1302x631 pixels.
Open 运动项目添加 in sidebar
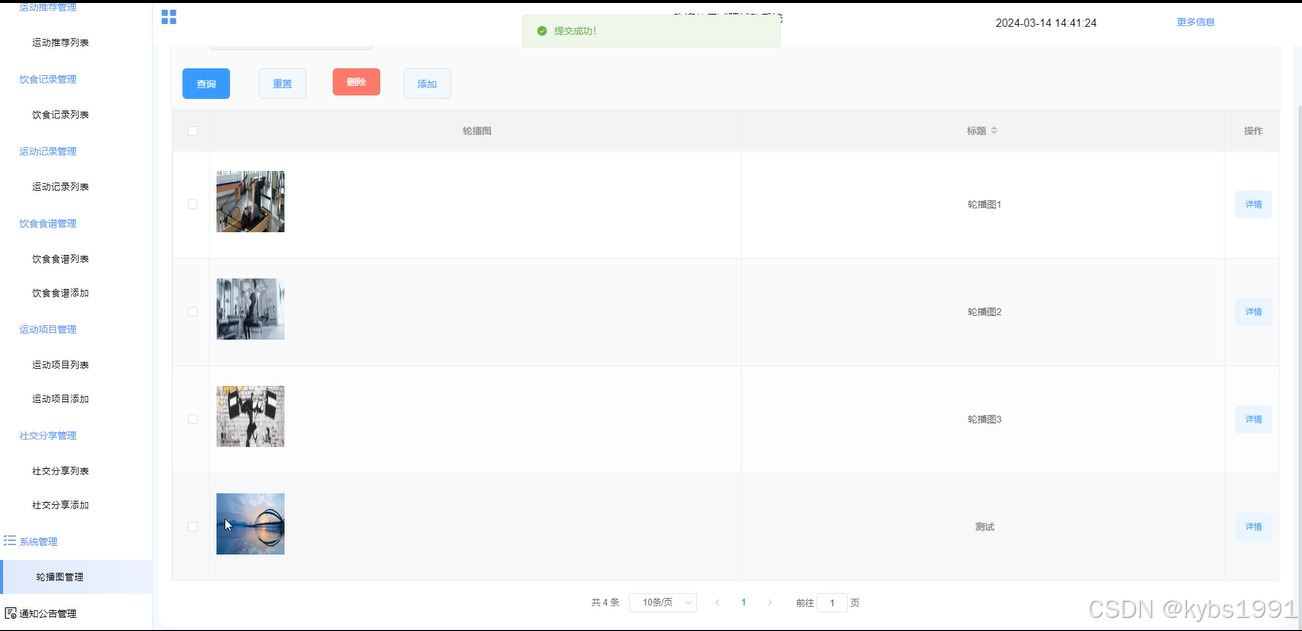(60, 399)
